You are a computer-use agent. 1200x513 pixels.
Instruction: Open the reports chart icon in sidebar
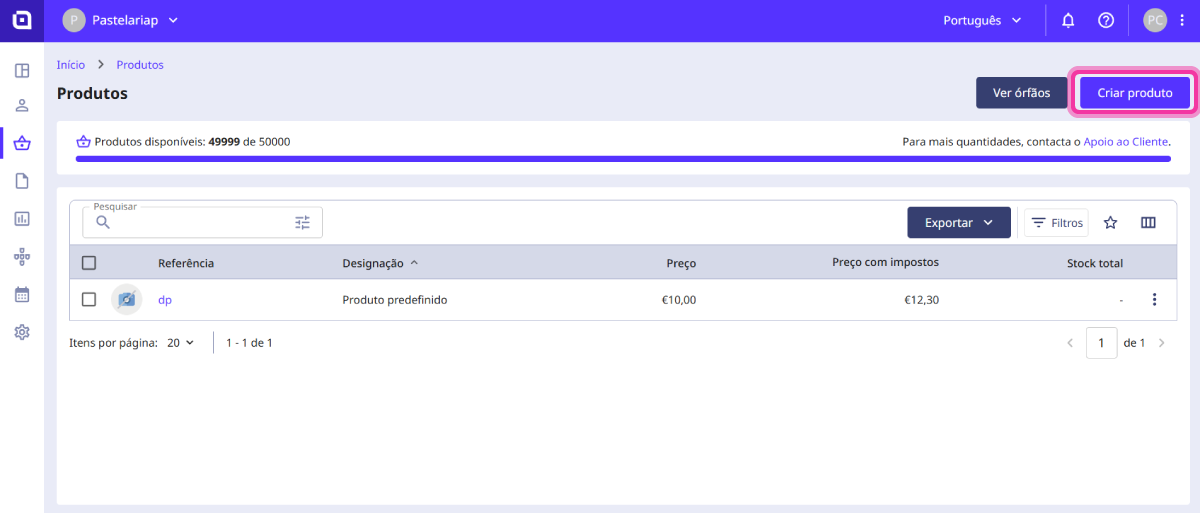(x=22, y=218)
